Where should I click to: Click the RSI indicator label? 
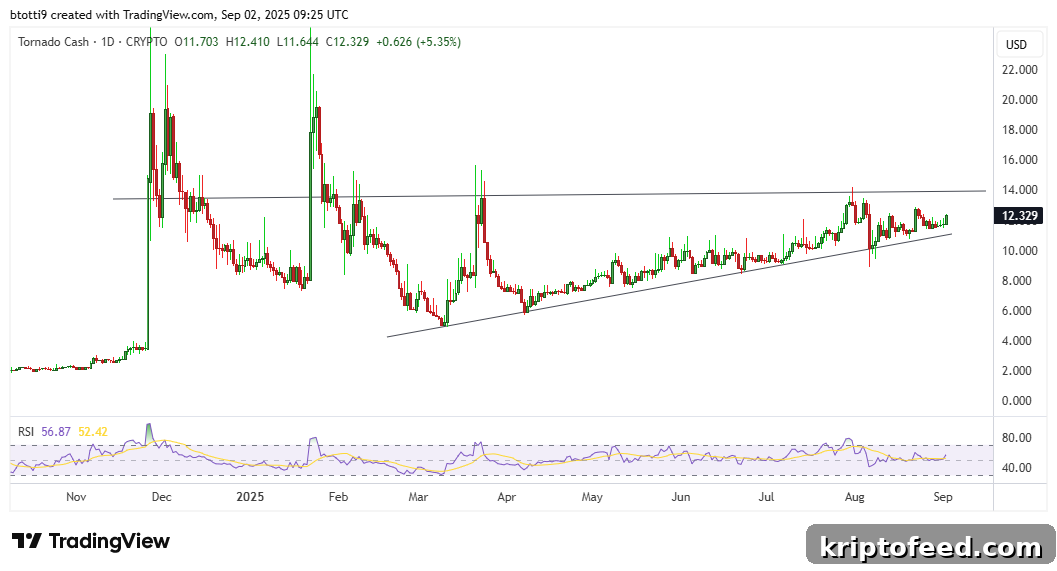coord(26,431)
